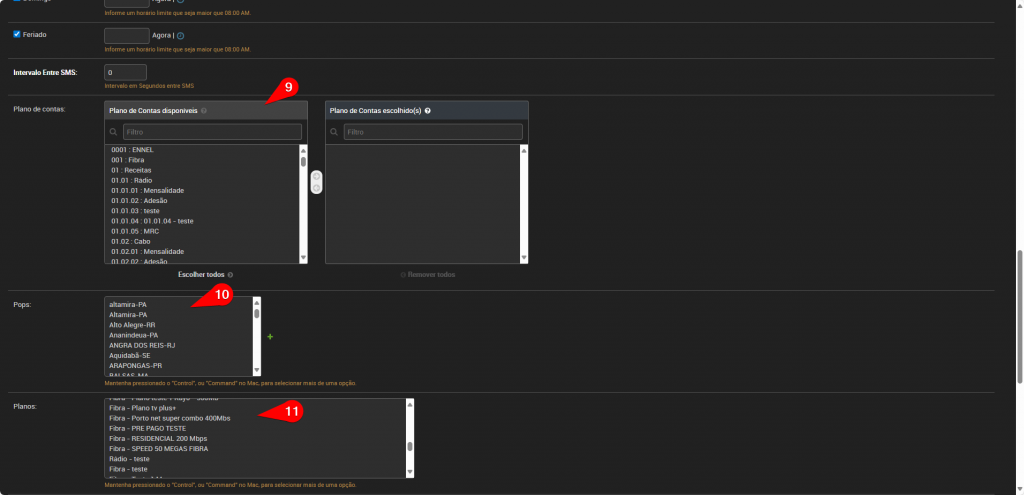The image size is (1024, 495).
Task: Click the Feriado time limit input field
Action: point(126,36)
